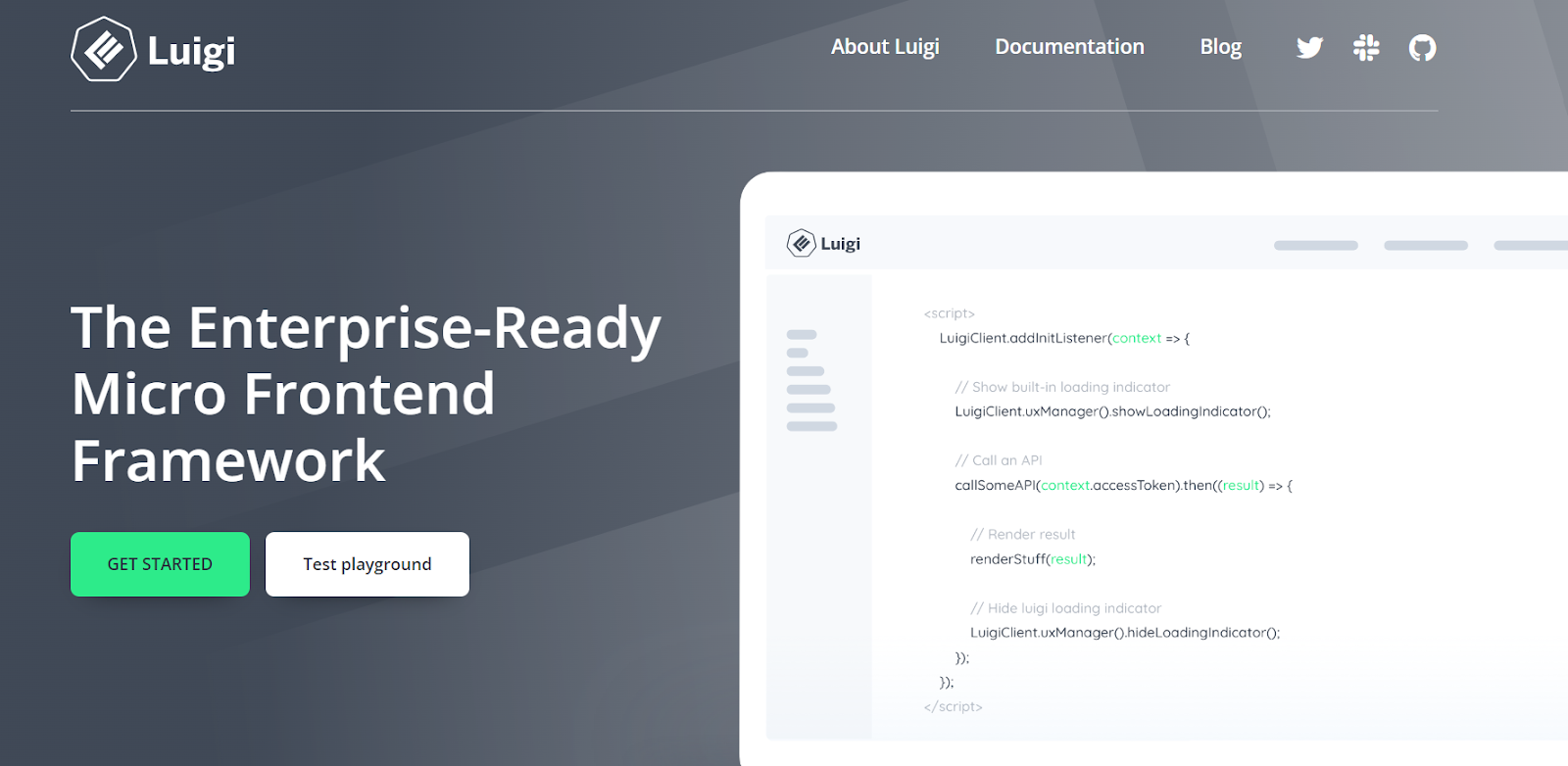This screenshot has width=1568, height=766.
Task: Open the About Luigi menu item
Action: click(885, 47)
